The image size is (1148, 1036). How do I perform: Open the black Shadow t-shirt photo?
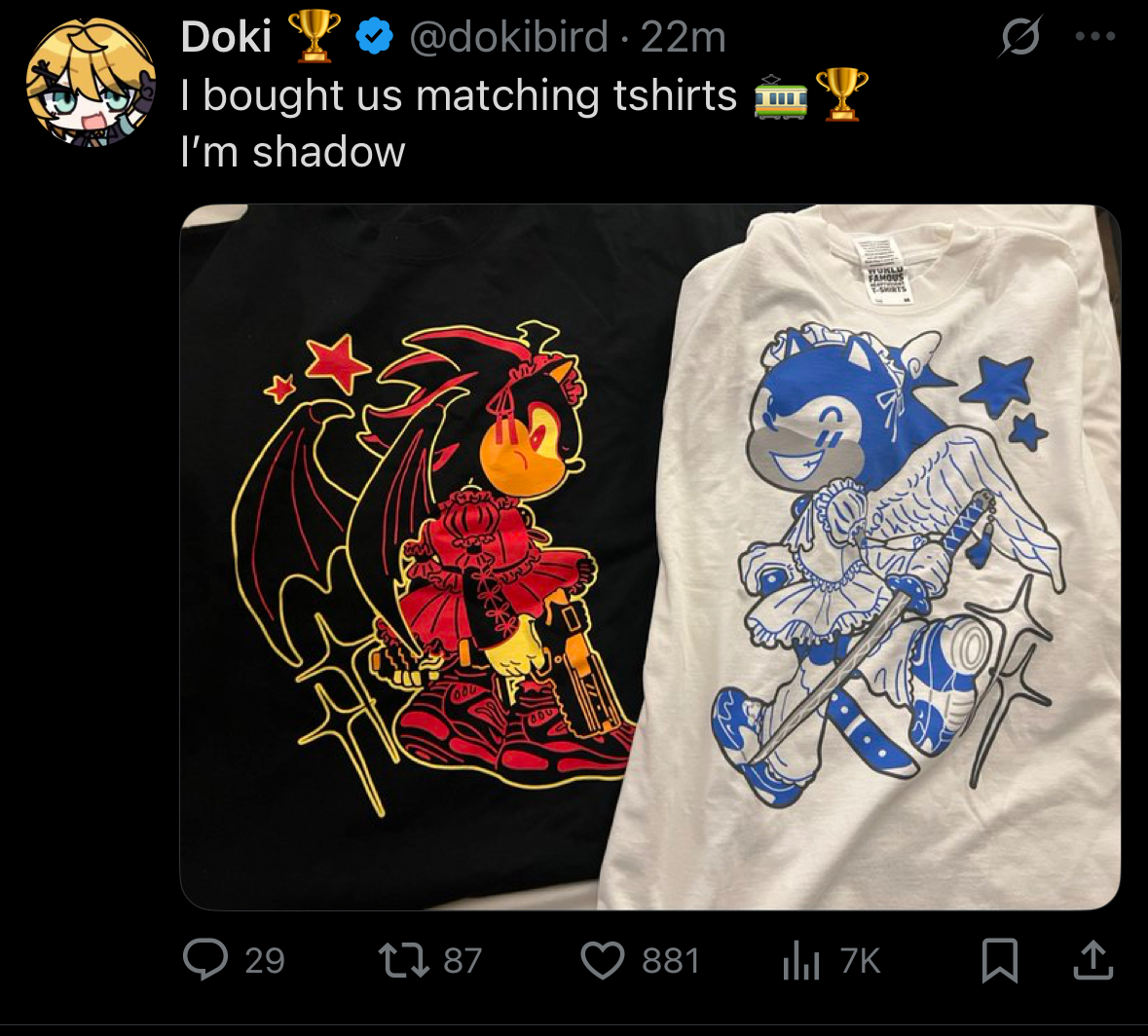(x=410, y=556)
